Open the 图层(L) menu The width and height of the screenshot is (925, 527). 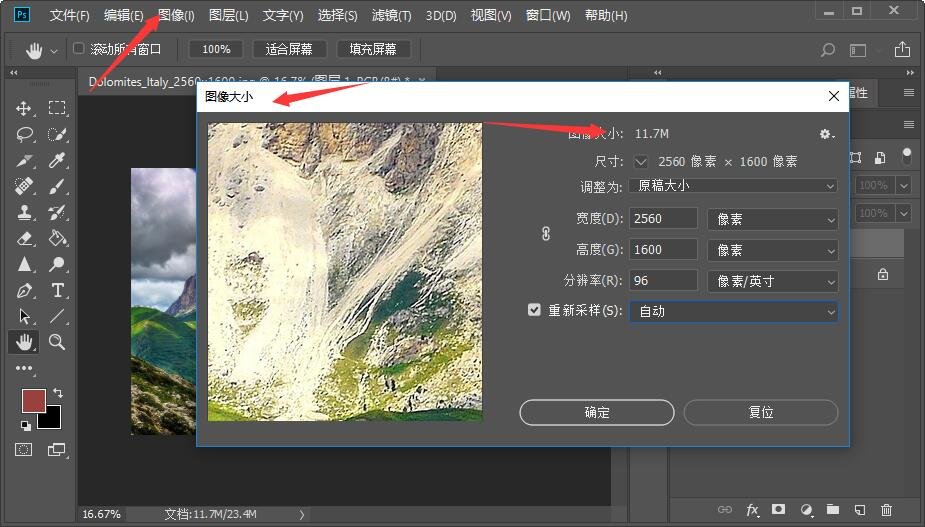point(228,15)
